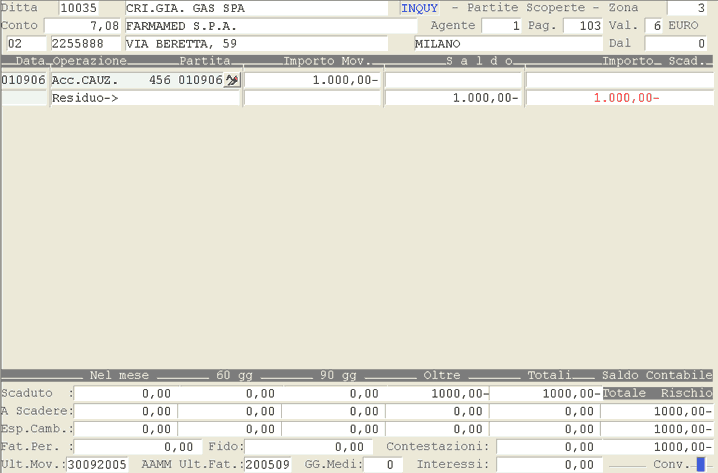Click the Fido amount field
The height and width of the screenshot is (473, 718).
[306, 447]
